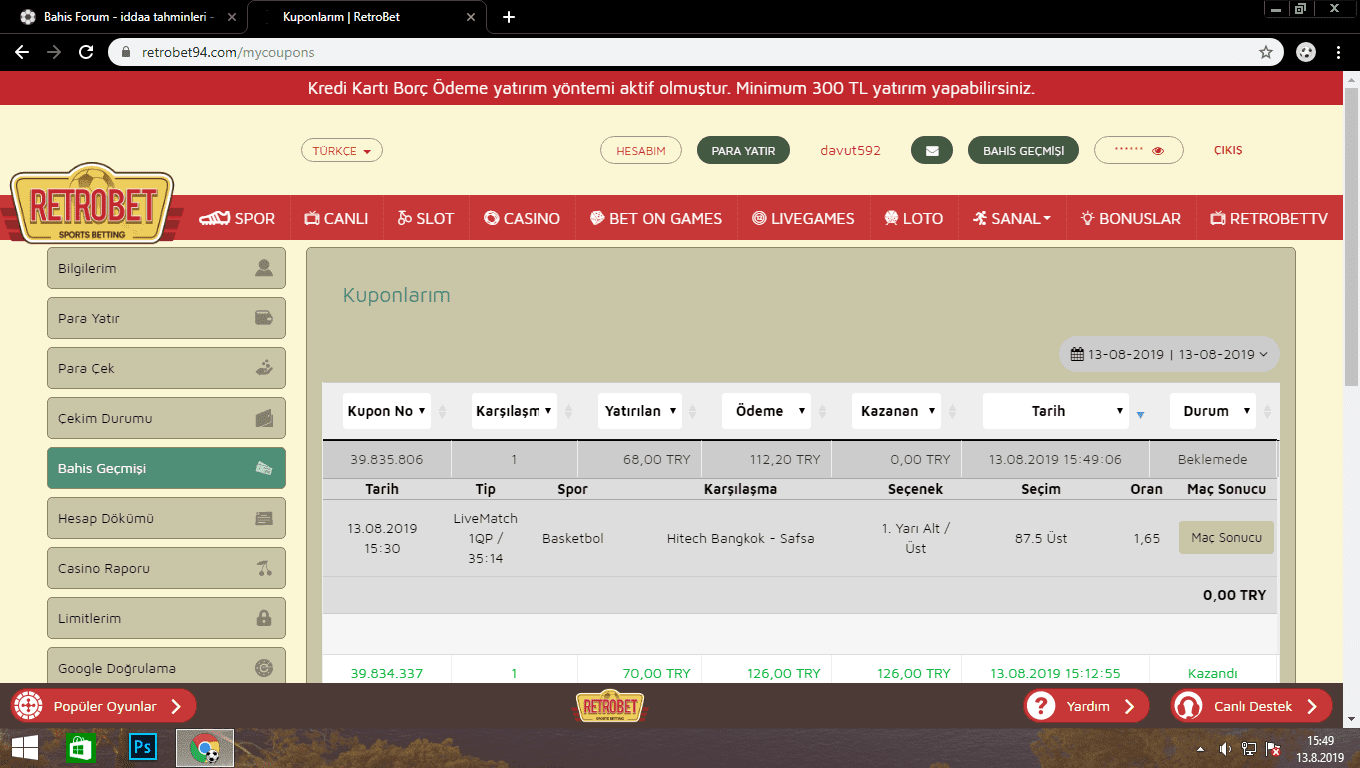Open the CASINO section

coord(522,218)
